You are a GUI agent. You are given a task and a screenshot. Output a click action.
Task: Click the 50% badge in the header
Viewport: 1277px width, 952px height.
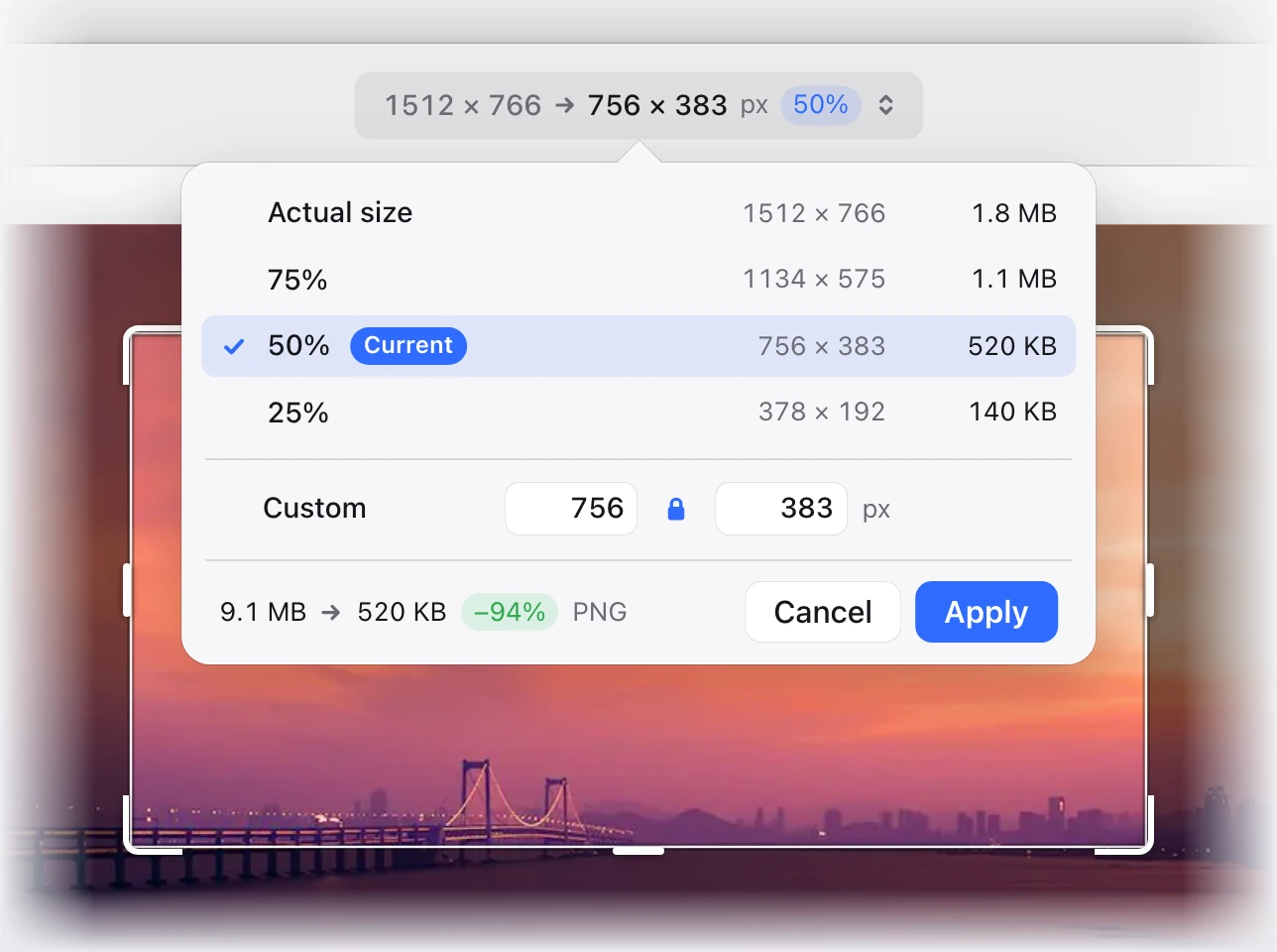coord(821,105)
